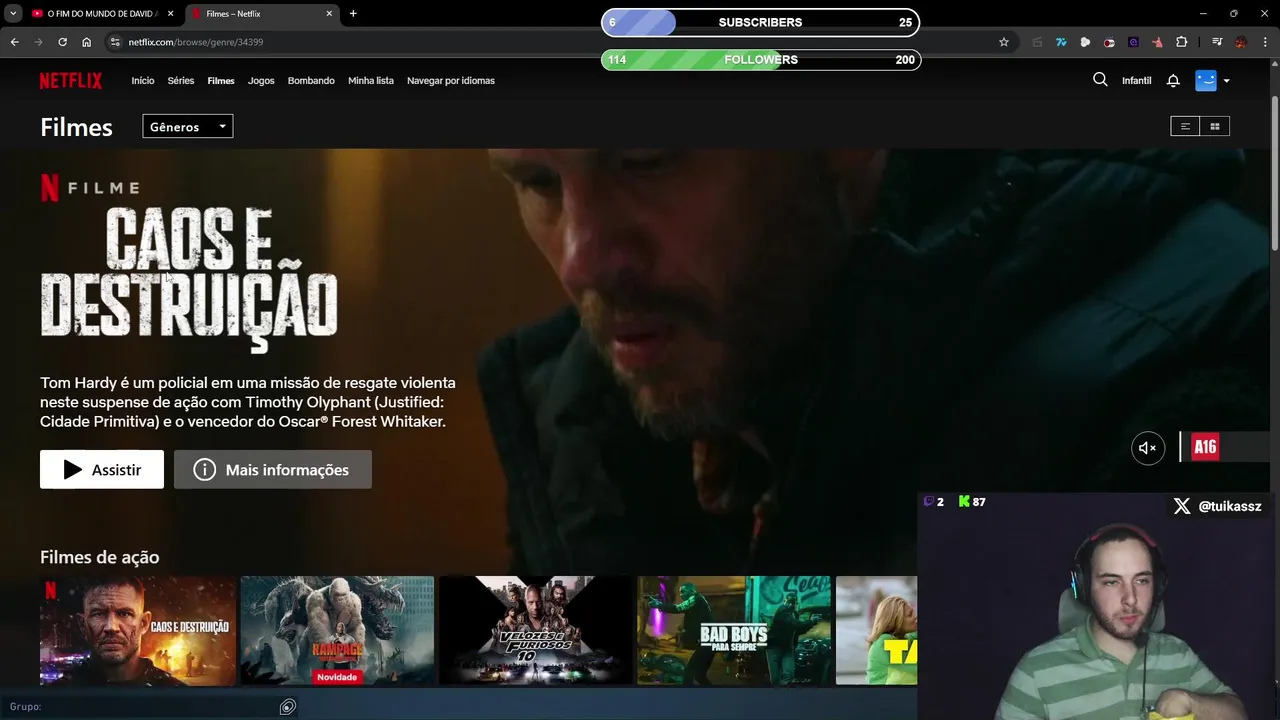
Task: Open the notifications bell
Action: click(1173, 81)
